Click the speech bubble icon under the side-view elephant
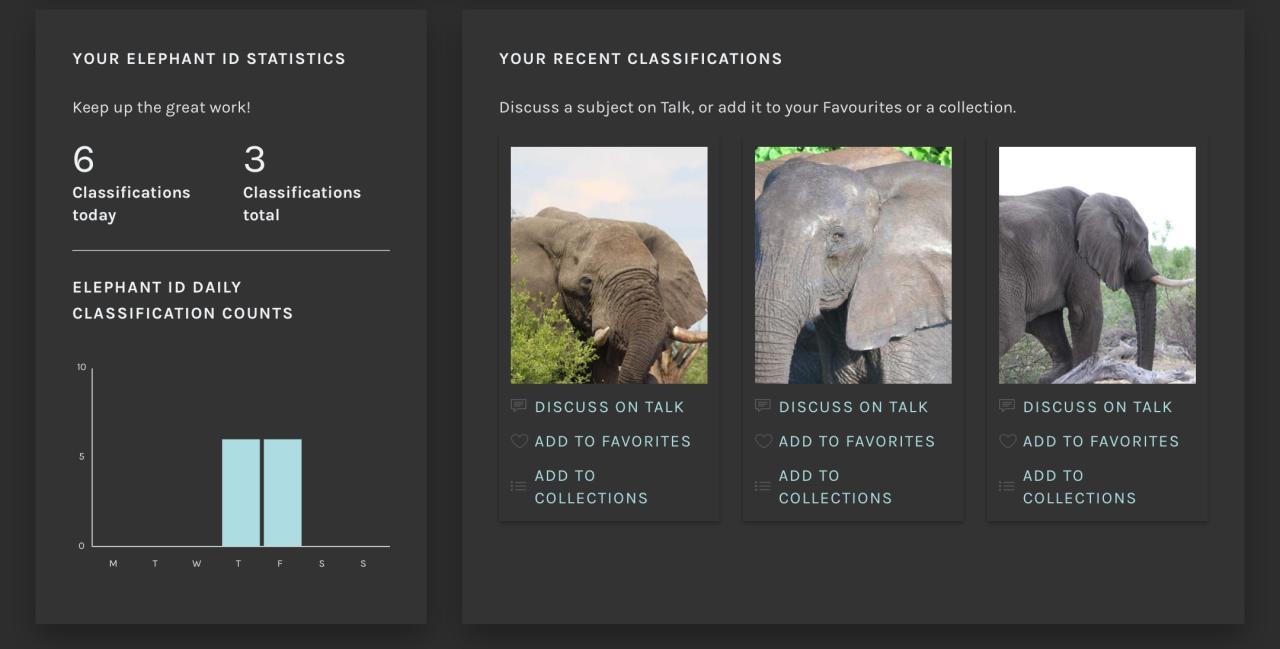This screenshot has width=1280, height=649. click(1006, 406)
